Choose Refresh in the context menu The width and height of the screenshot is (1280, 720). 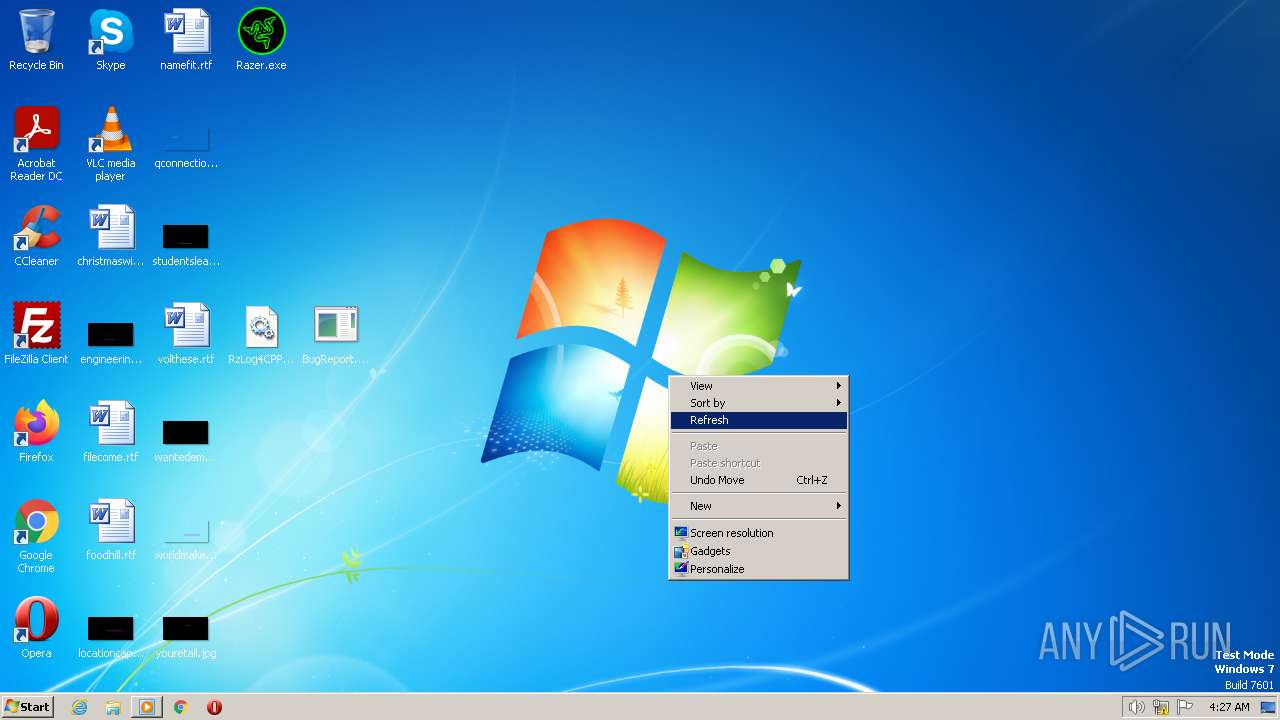coord(758,420)
